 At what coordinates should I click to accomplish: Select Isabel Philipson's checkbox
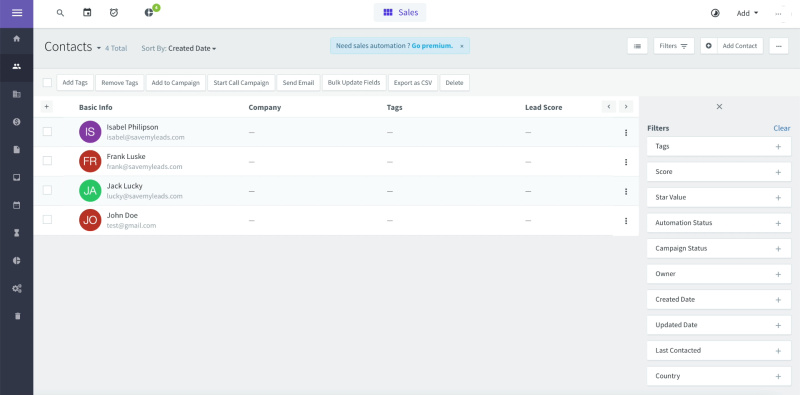47,132
